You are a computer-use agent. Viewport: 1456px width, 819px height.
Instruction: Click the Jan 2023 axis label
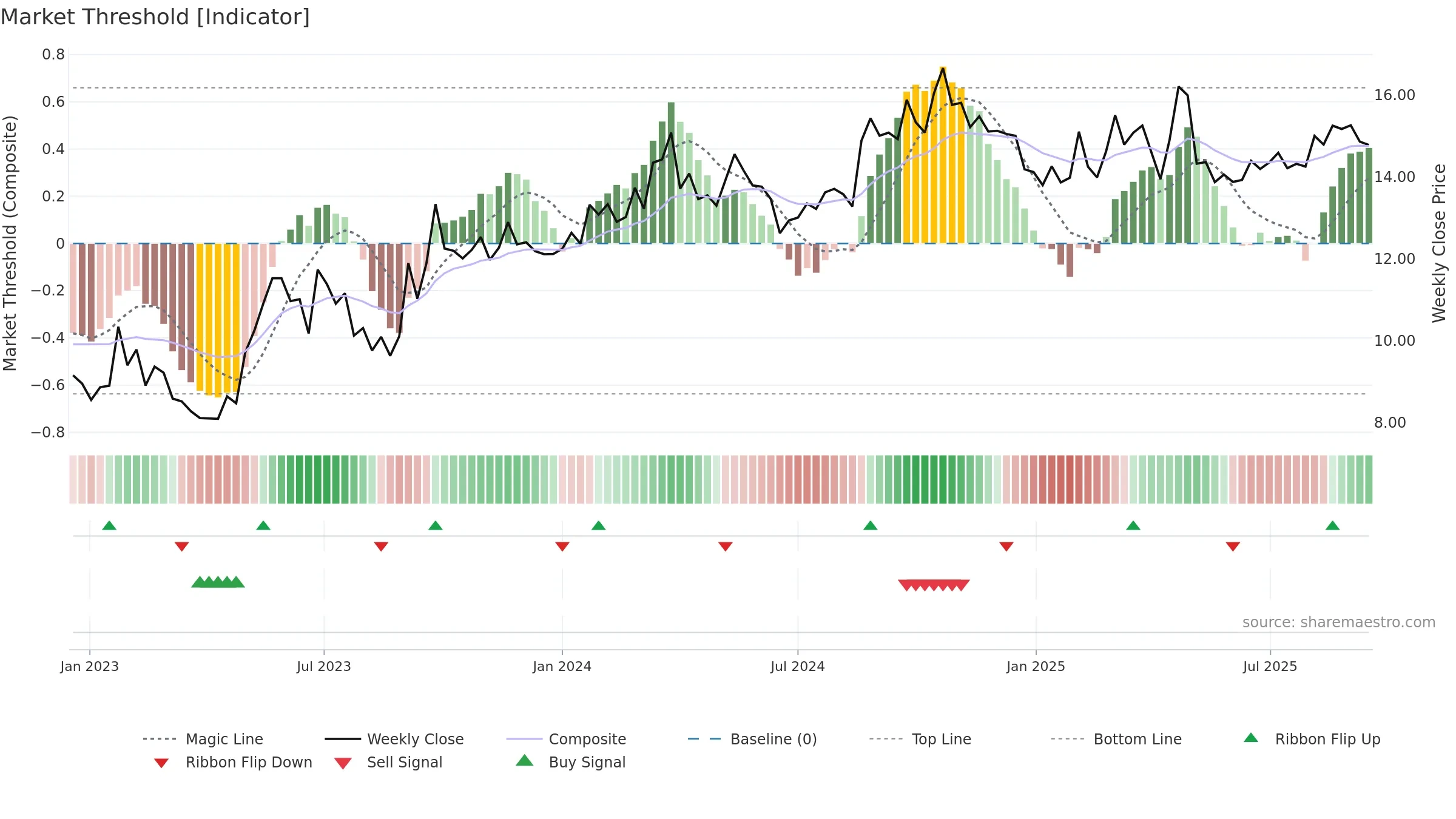90,666
